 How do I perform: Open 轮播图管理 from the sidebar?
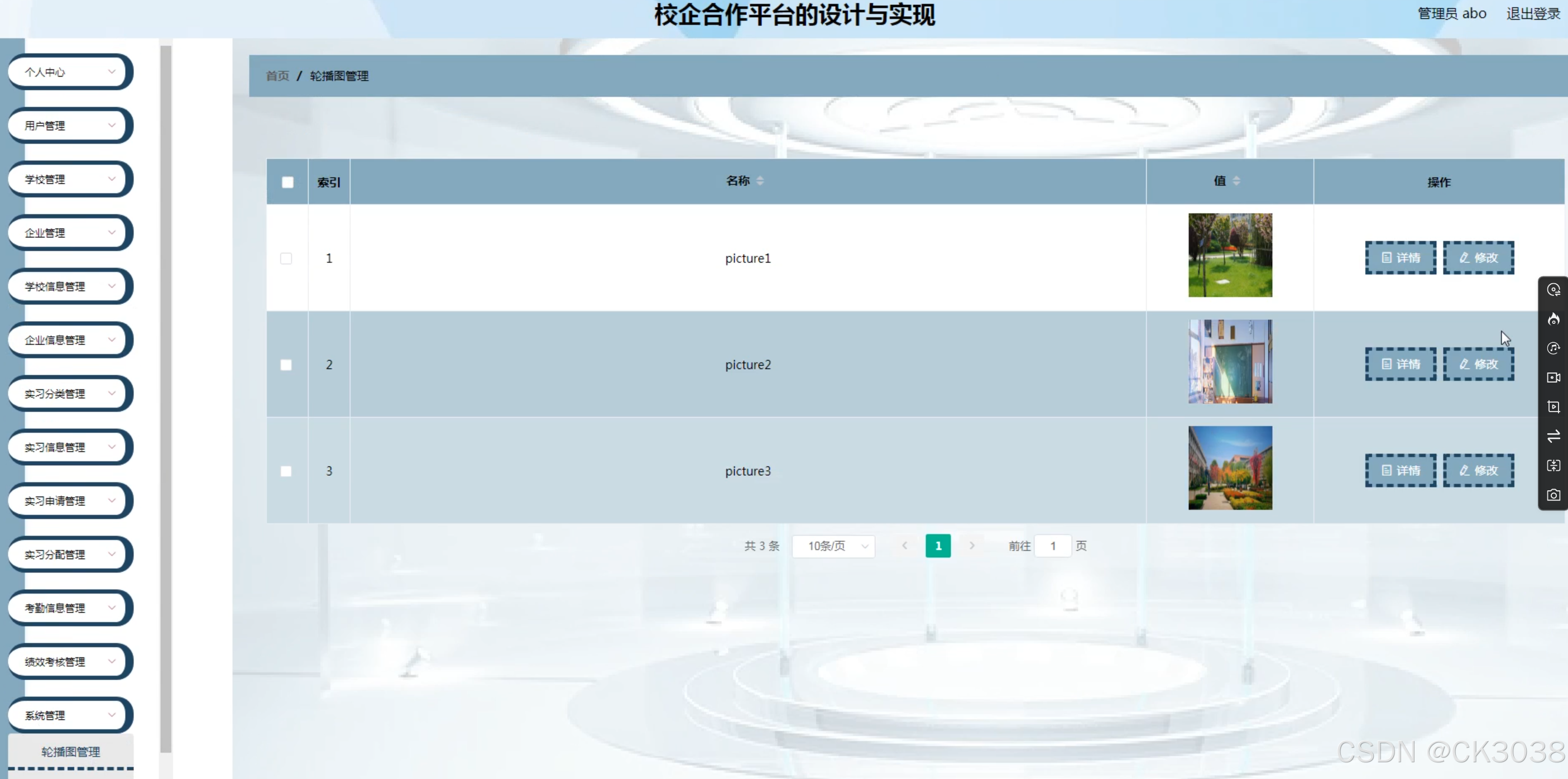click(70, 752)
